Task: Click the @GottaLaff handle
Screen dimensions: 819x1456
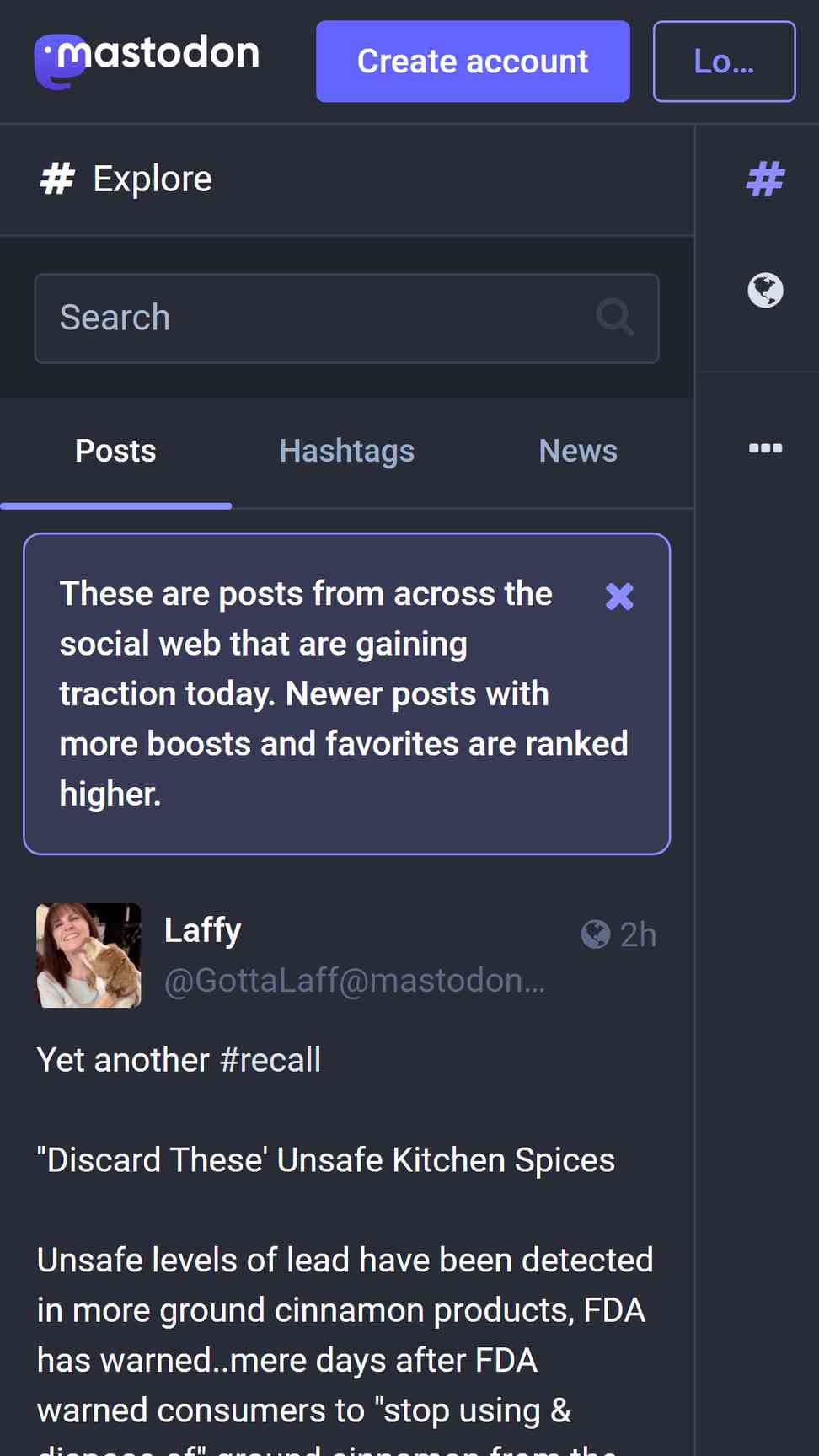Action: [354, 981]
